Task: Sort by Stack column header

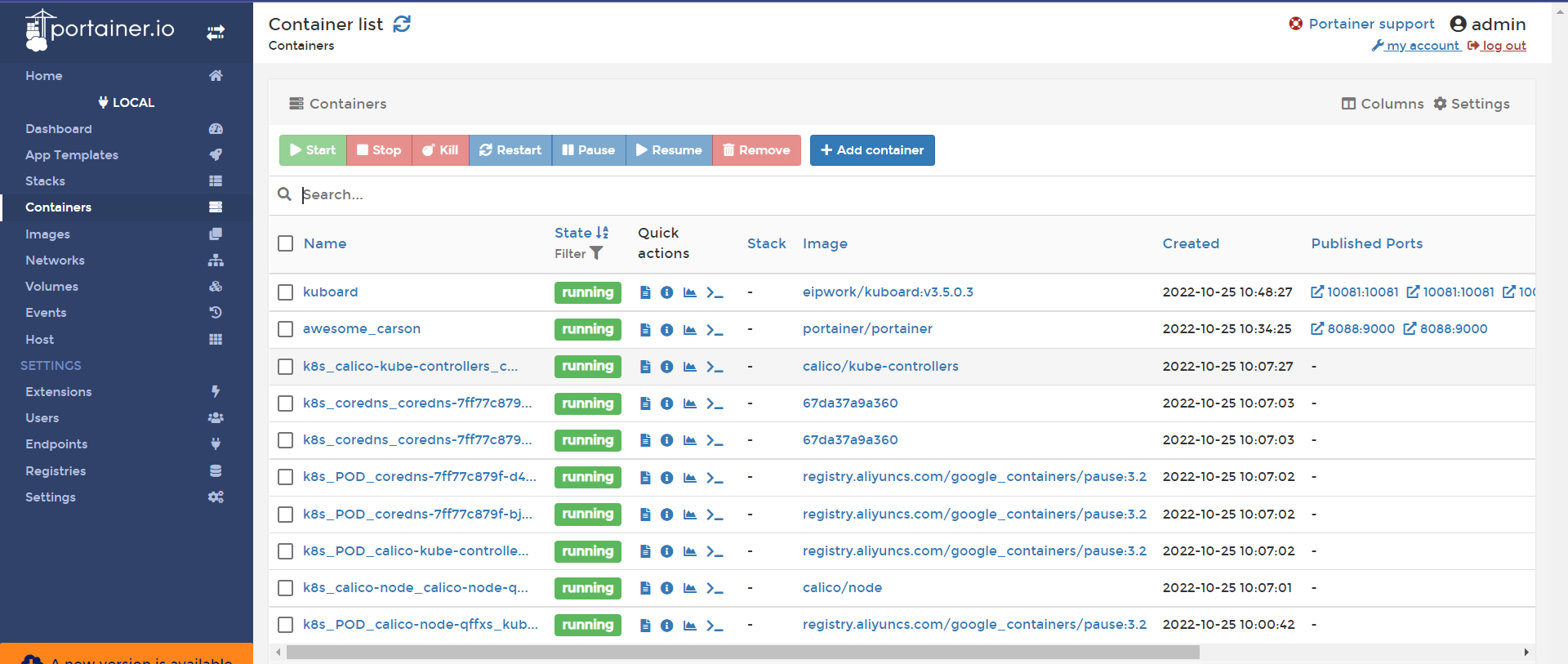Action: point(767,243)
